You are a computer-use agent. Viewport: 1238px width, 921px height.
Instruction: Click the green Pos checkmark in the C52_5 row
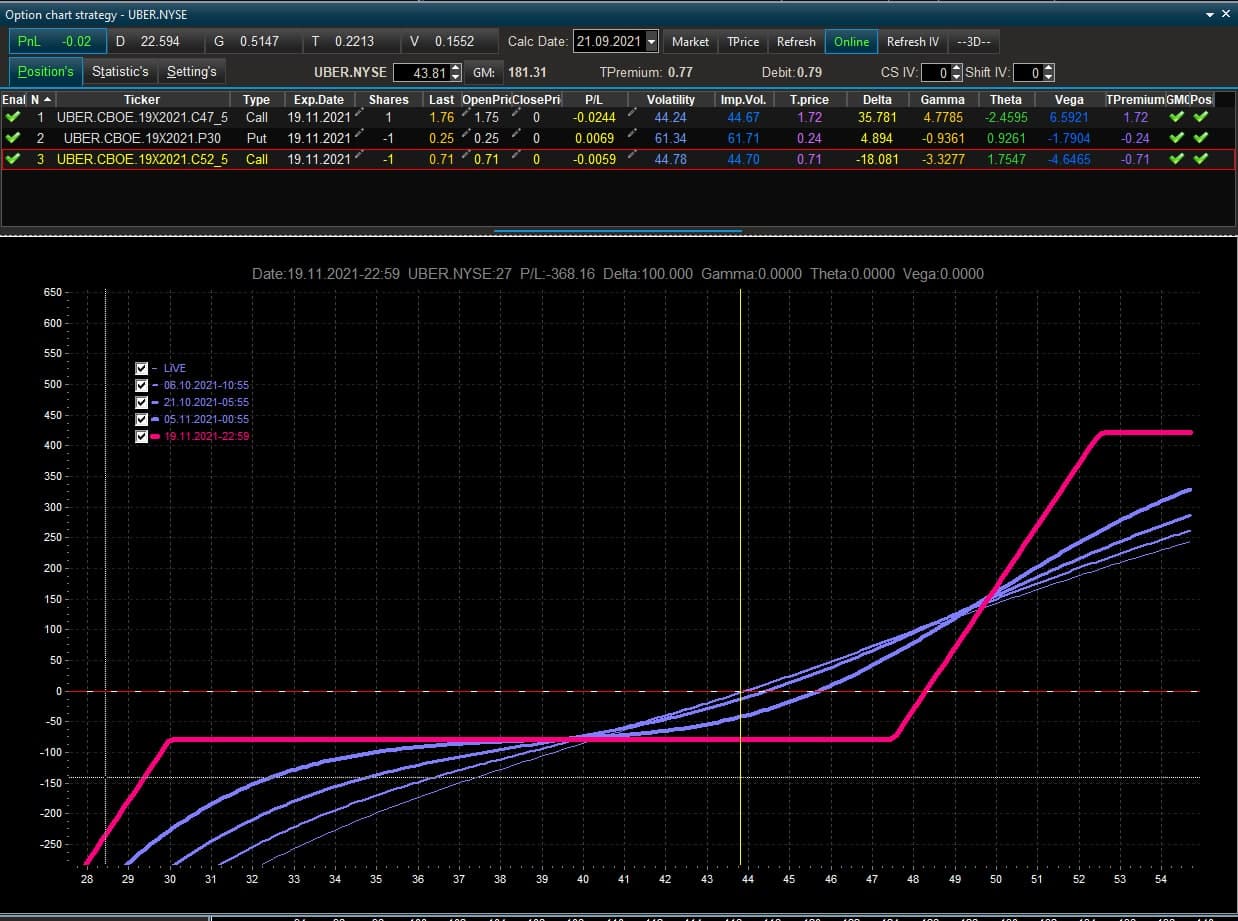tap(1200, 159)
